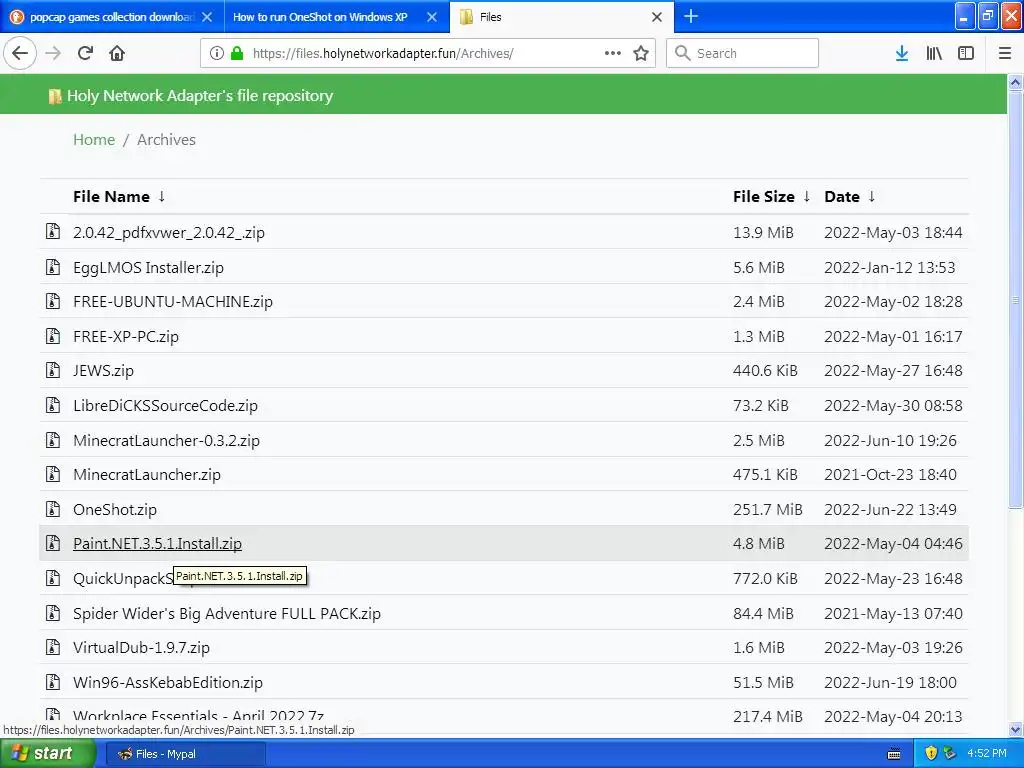Click the browser Search box

pos(743,54)
